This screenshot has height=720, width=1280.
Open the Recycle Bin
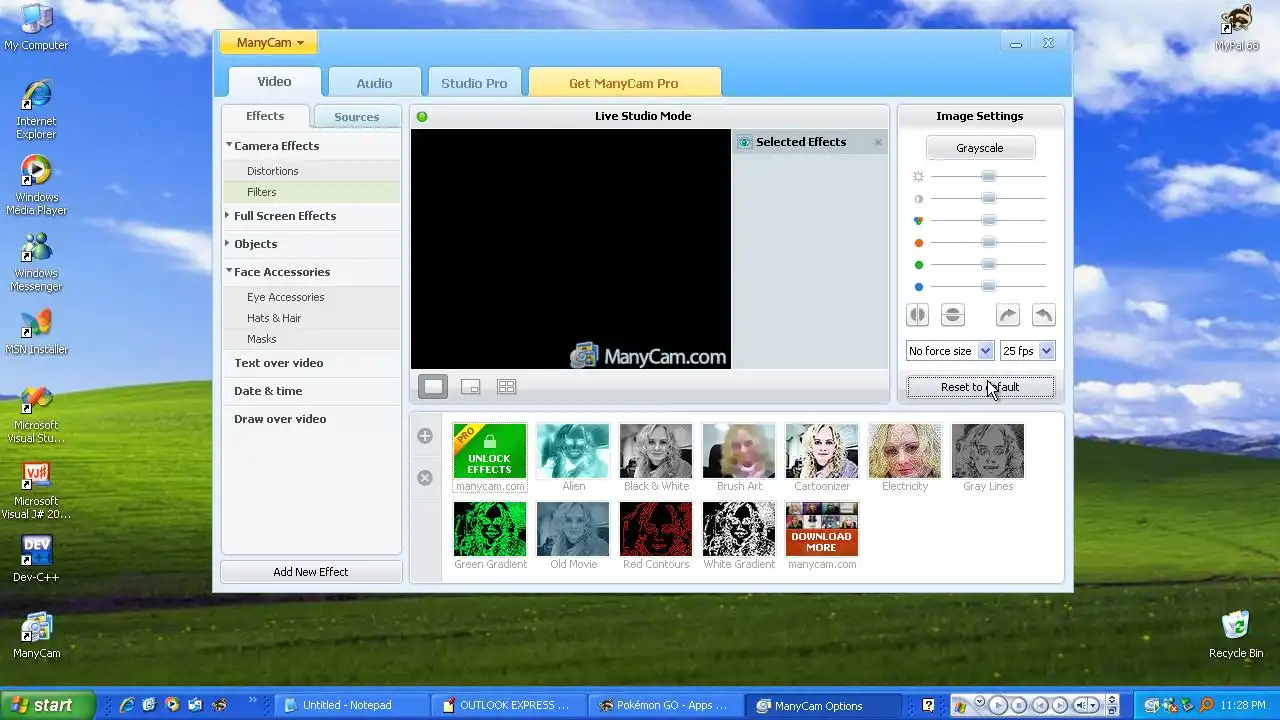1236,636
